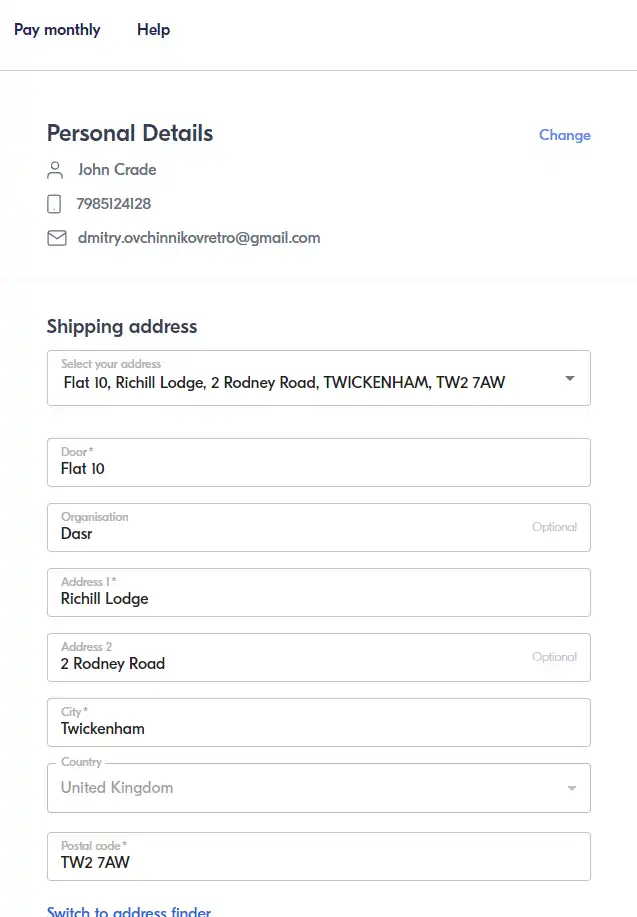Expand the Select your address dropdown arrow
Screen dimensions: 637x917
point(570,378)
